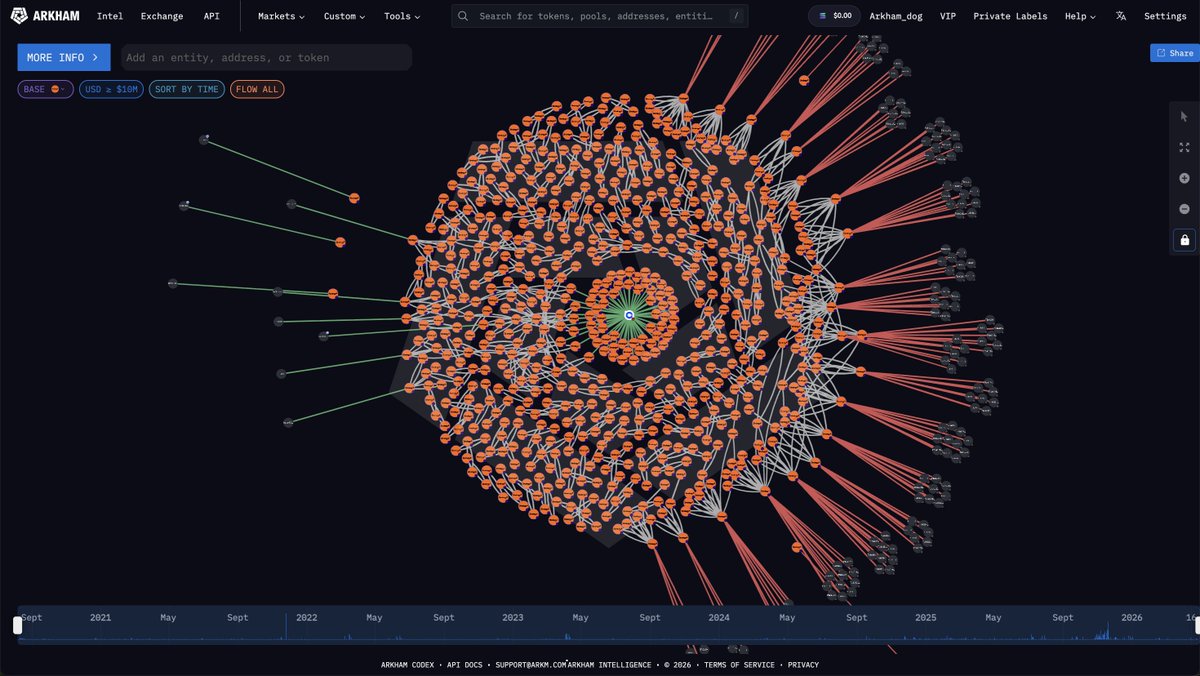
Task: Toggle the SORT BY TIME filter
Action: pos(186,88)
